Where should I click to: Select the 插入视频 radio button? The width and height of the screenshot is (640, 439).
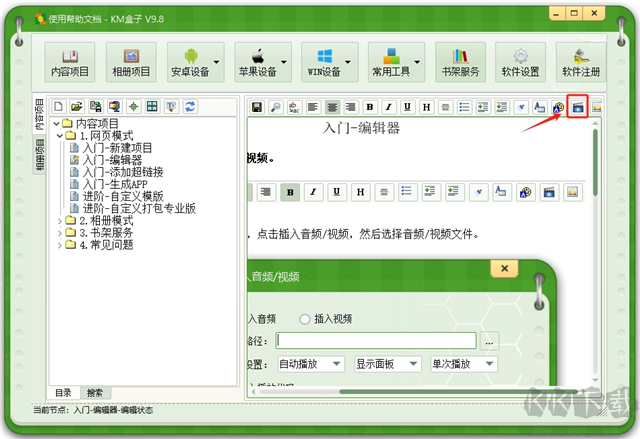tap(304, 319)
